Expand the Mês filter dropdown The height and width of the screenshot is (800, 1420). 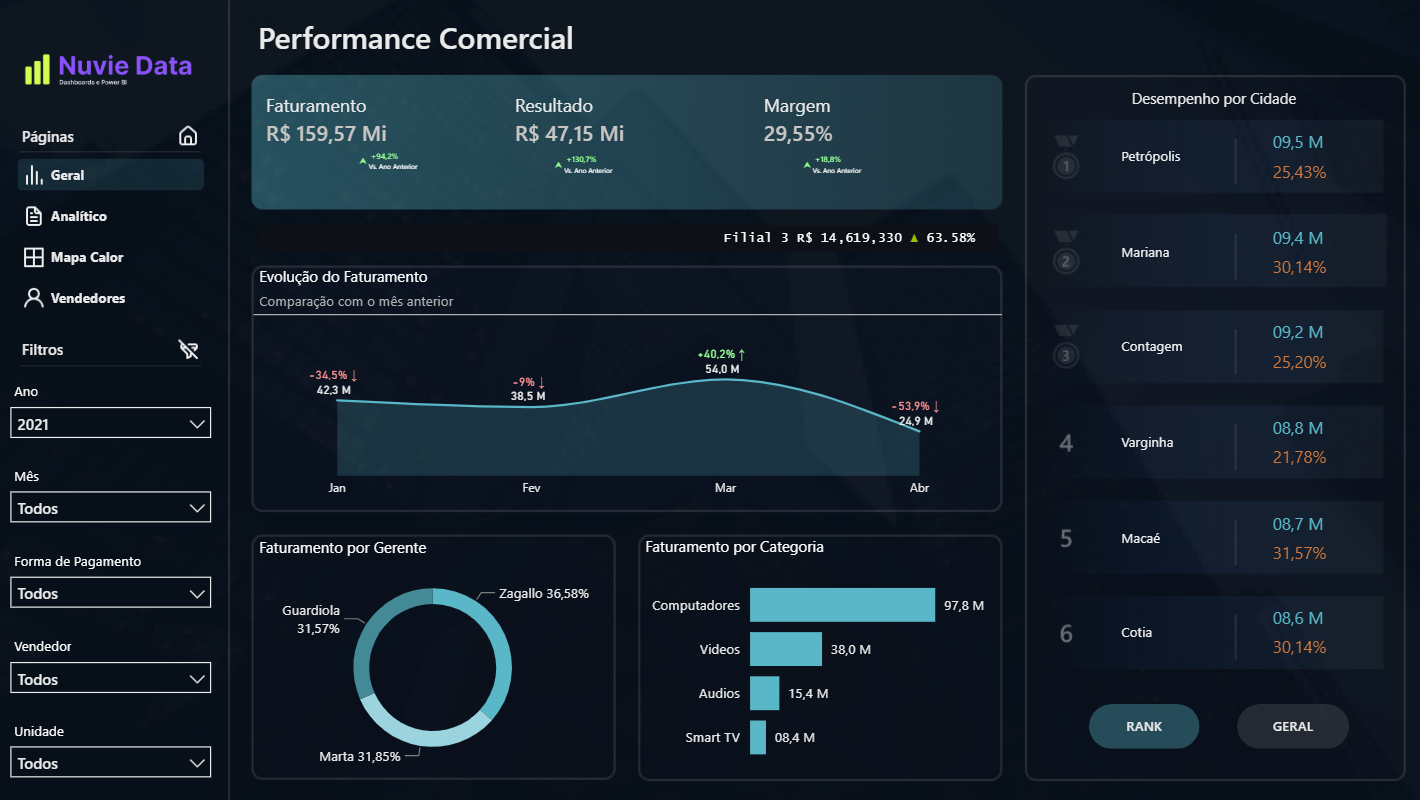[111, 507]
